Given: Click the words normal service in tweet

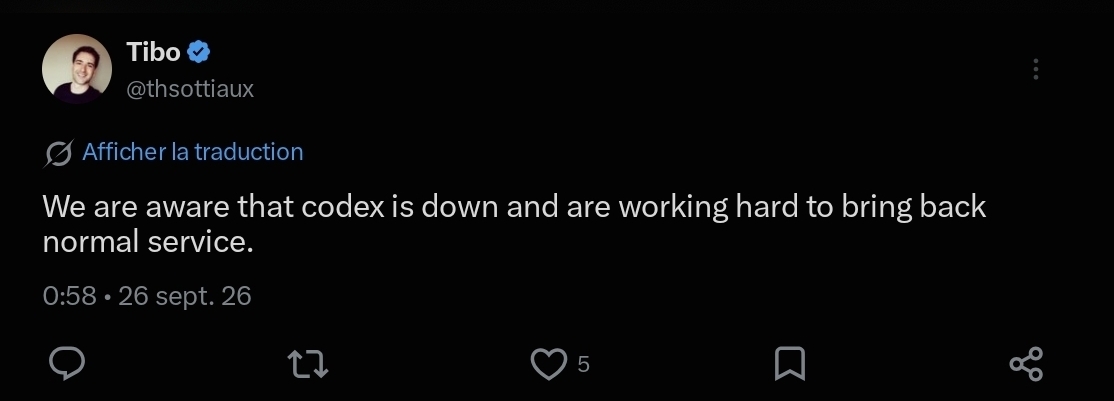Looking at the screenshot, I should coord(148,242).
